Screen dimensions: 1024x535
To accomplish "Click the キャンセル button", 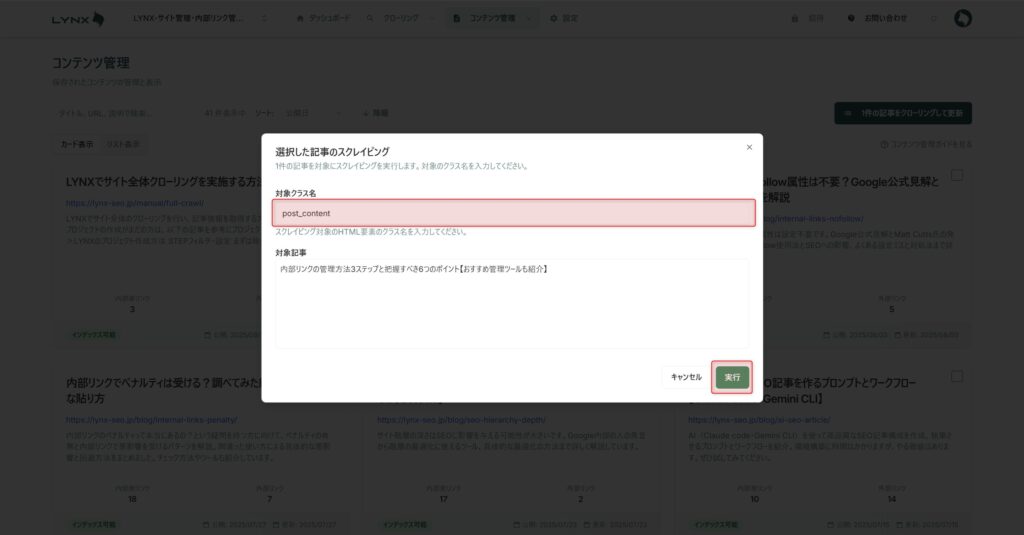I will 686,378.
